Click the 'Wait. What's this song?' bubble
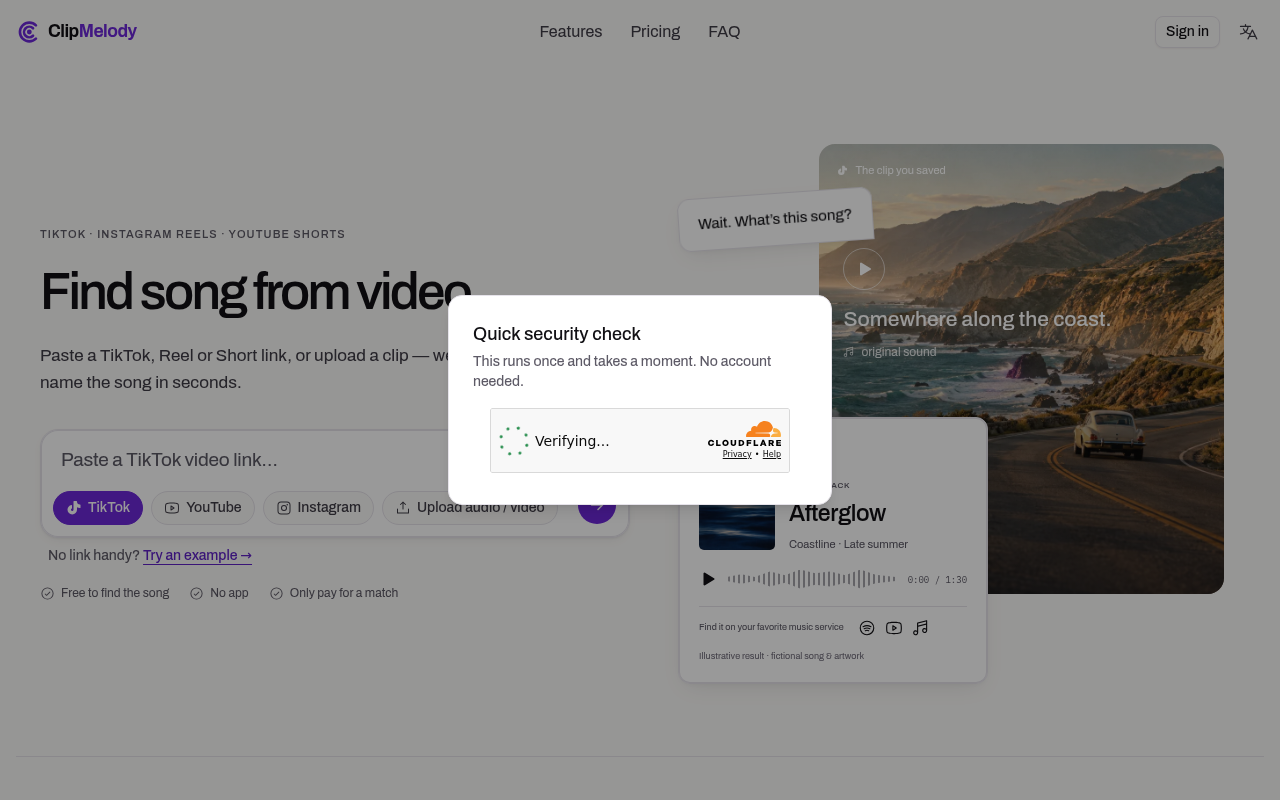1280x800 pixels. pos(775,218)
